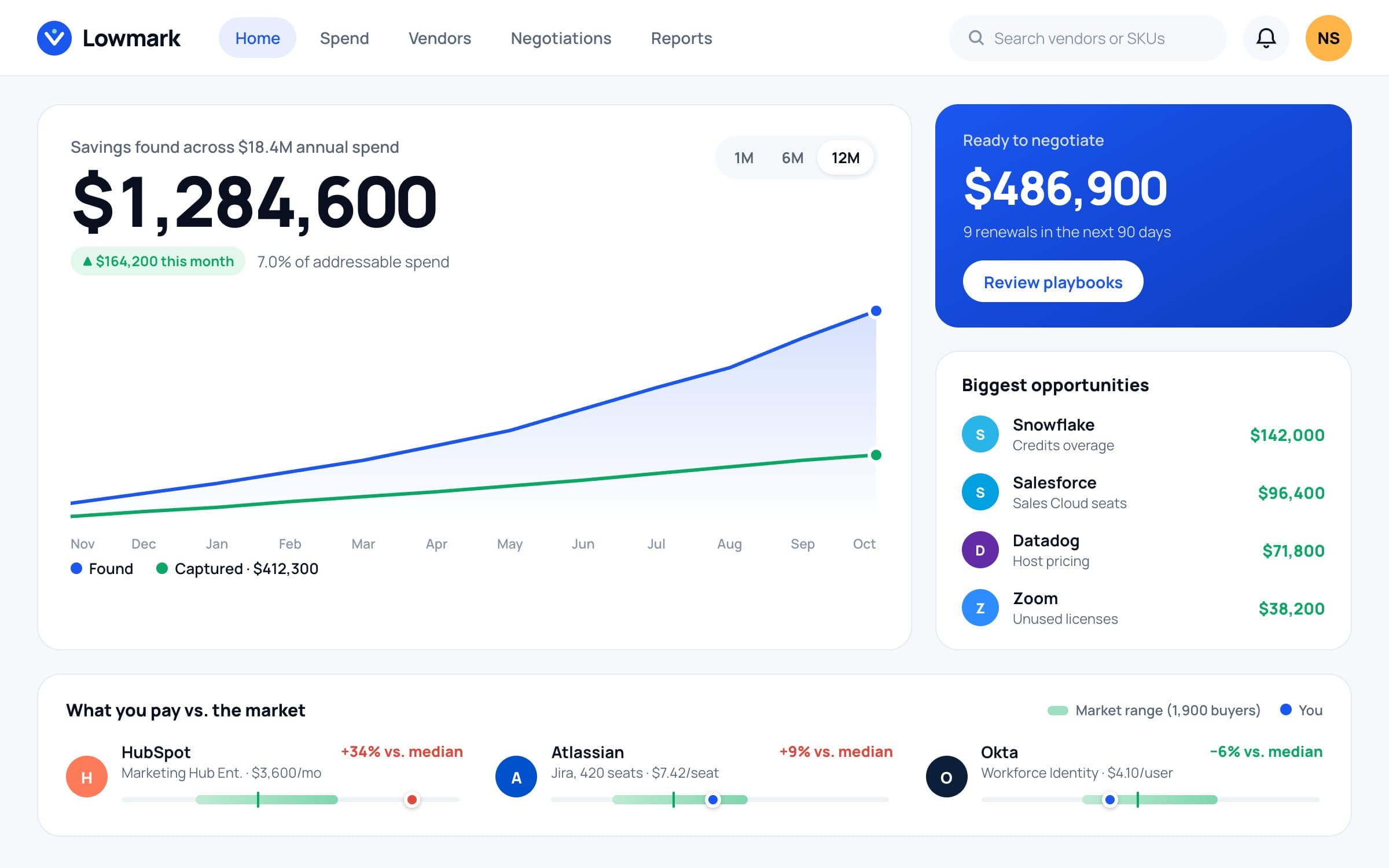Select the Snowflake vendor icon

click(x=980, y=434)
